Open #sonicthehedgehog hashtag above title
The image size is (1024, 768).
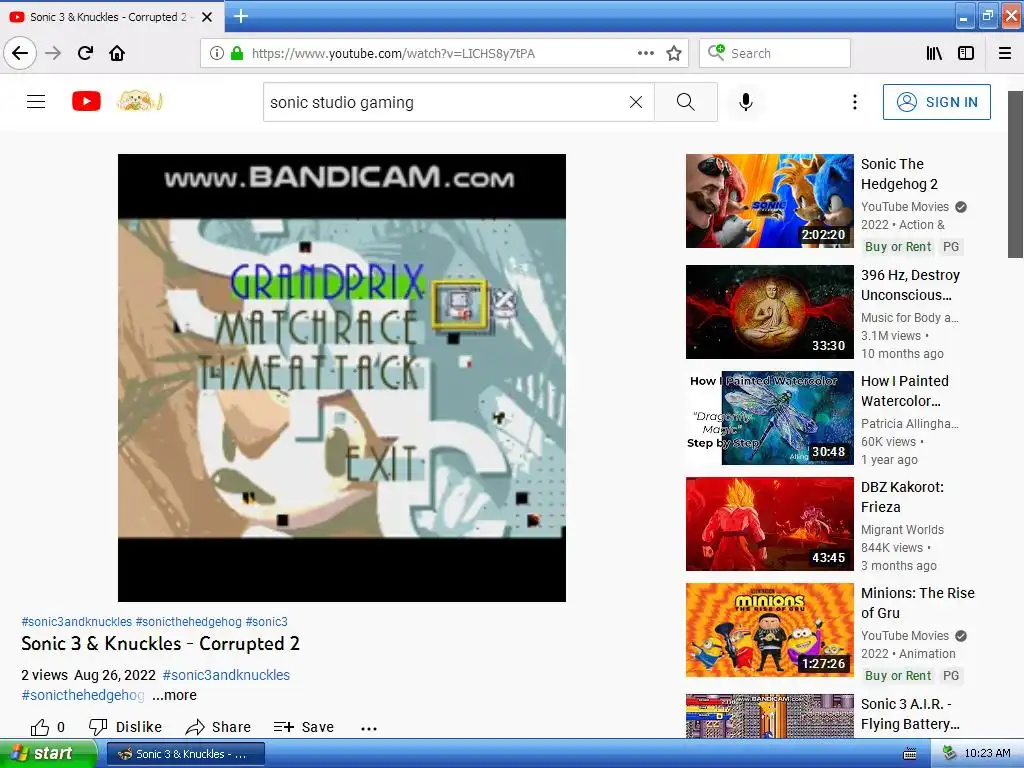(x=189, y=622)
